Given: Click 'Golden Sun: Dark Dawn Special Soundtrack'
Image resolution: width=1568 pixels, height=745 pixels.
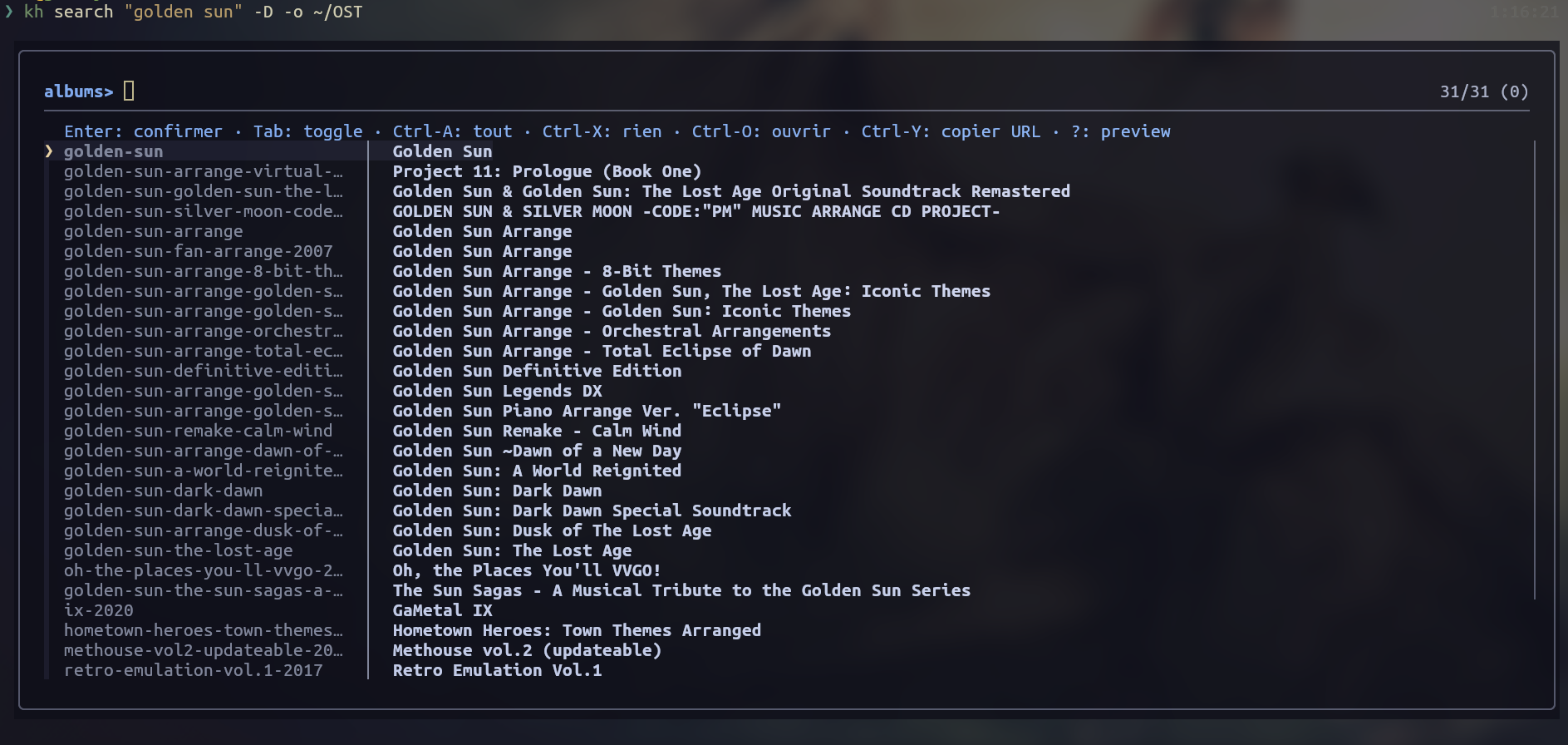Looking at the screenshot, I should 592,510.
